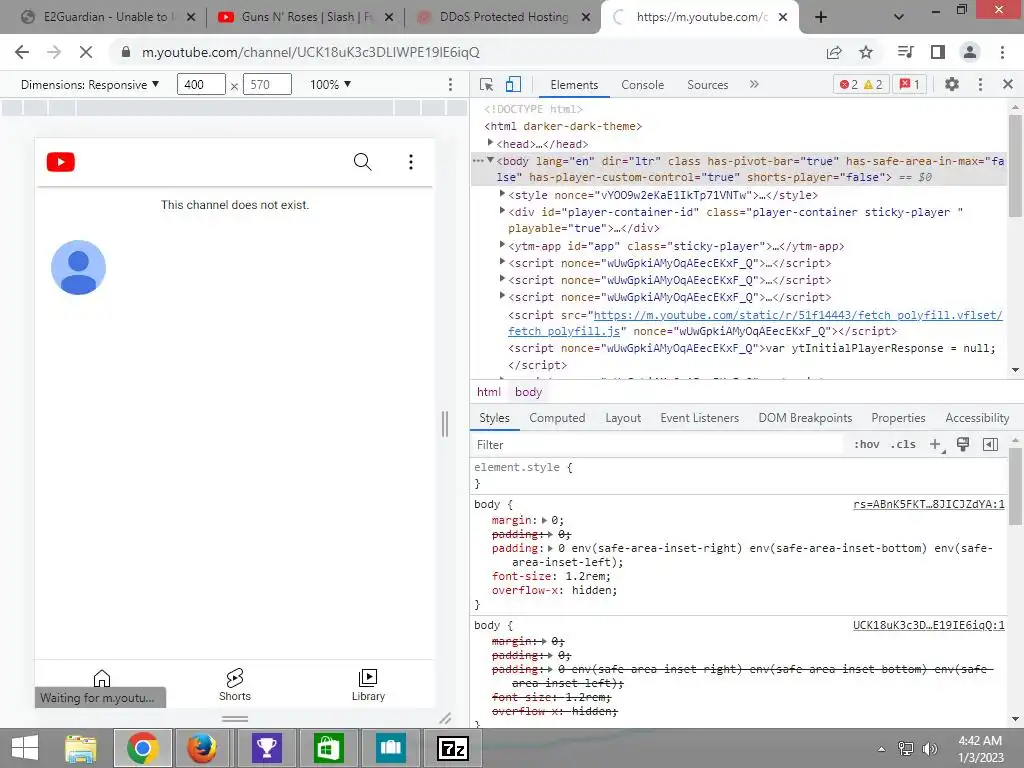Viewport: 1024px width, 768px height.
Task: Expand the player-container-id div
Action: [502, 210]
